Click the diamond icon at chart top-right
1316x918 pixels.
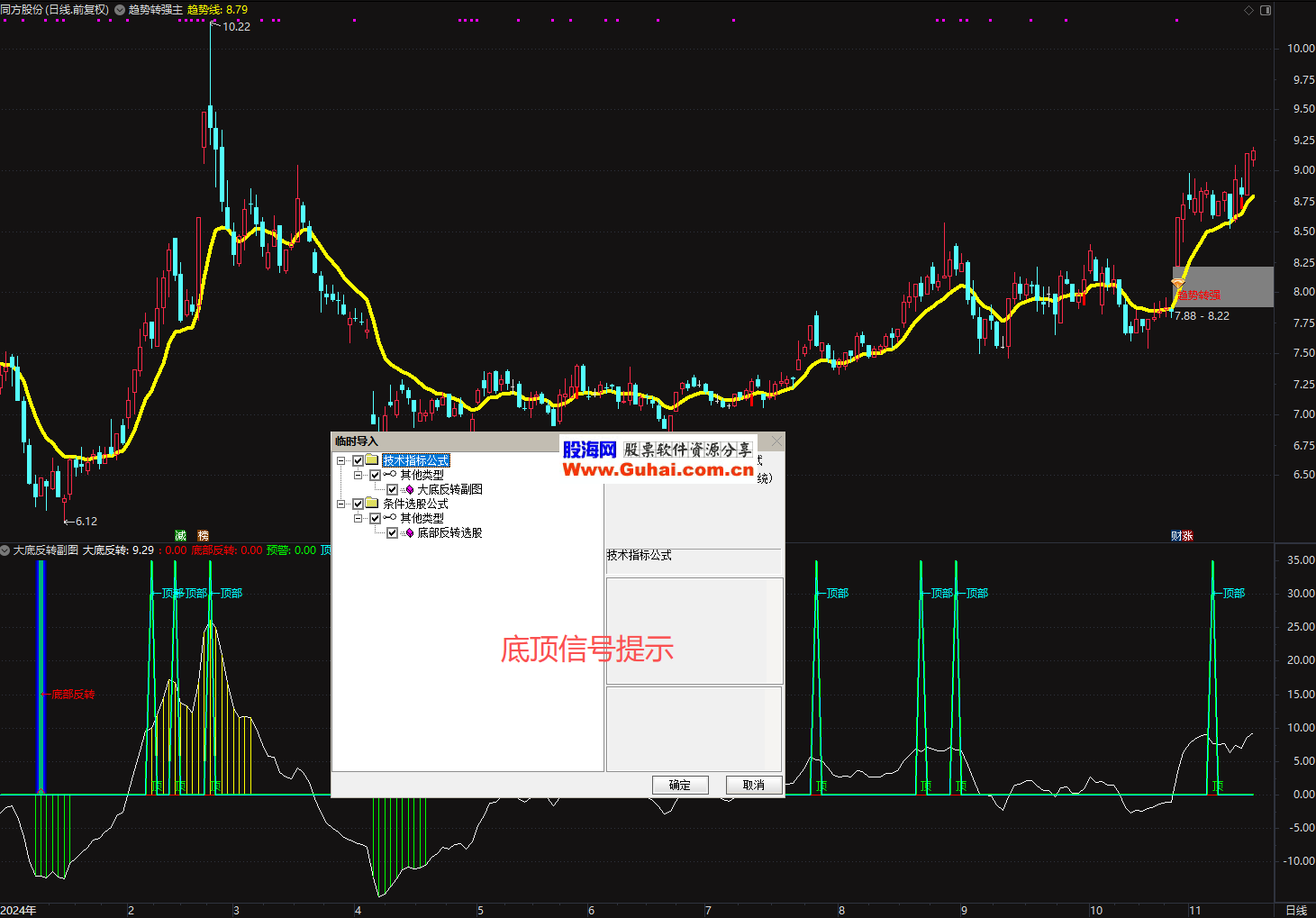coord(1248,10)
